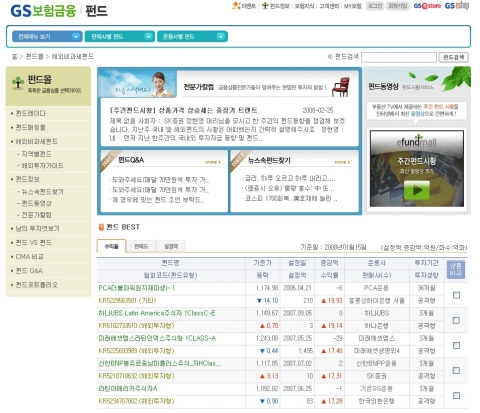Click the 펀드몰 tree icon in sidebar
This screenshot has height=413, width=480.
click(18, 82)
